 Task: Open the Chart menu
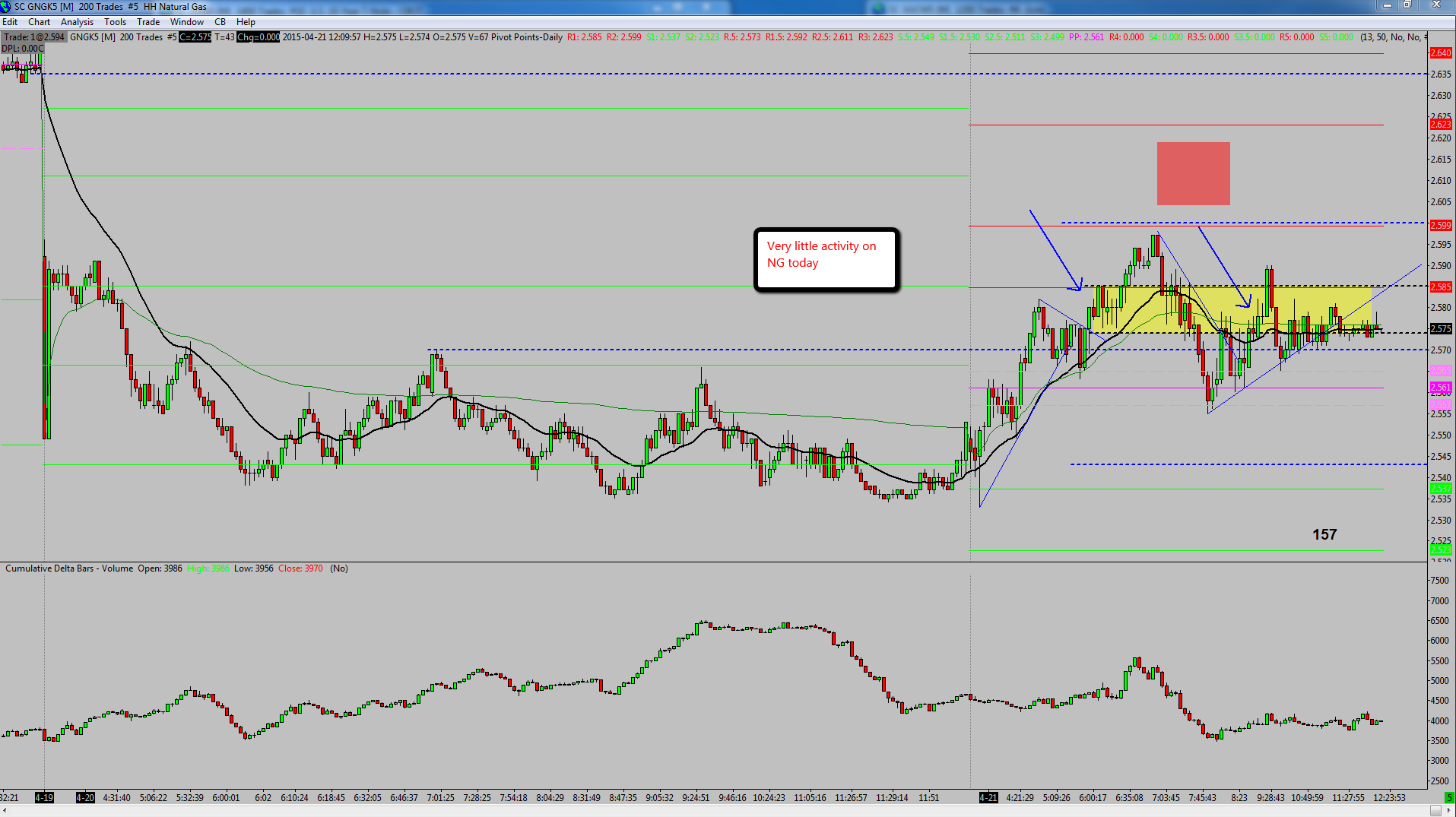point(40,22)
